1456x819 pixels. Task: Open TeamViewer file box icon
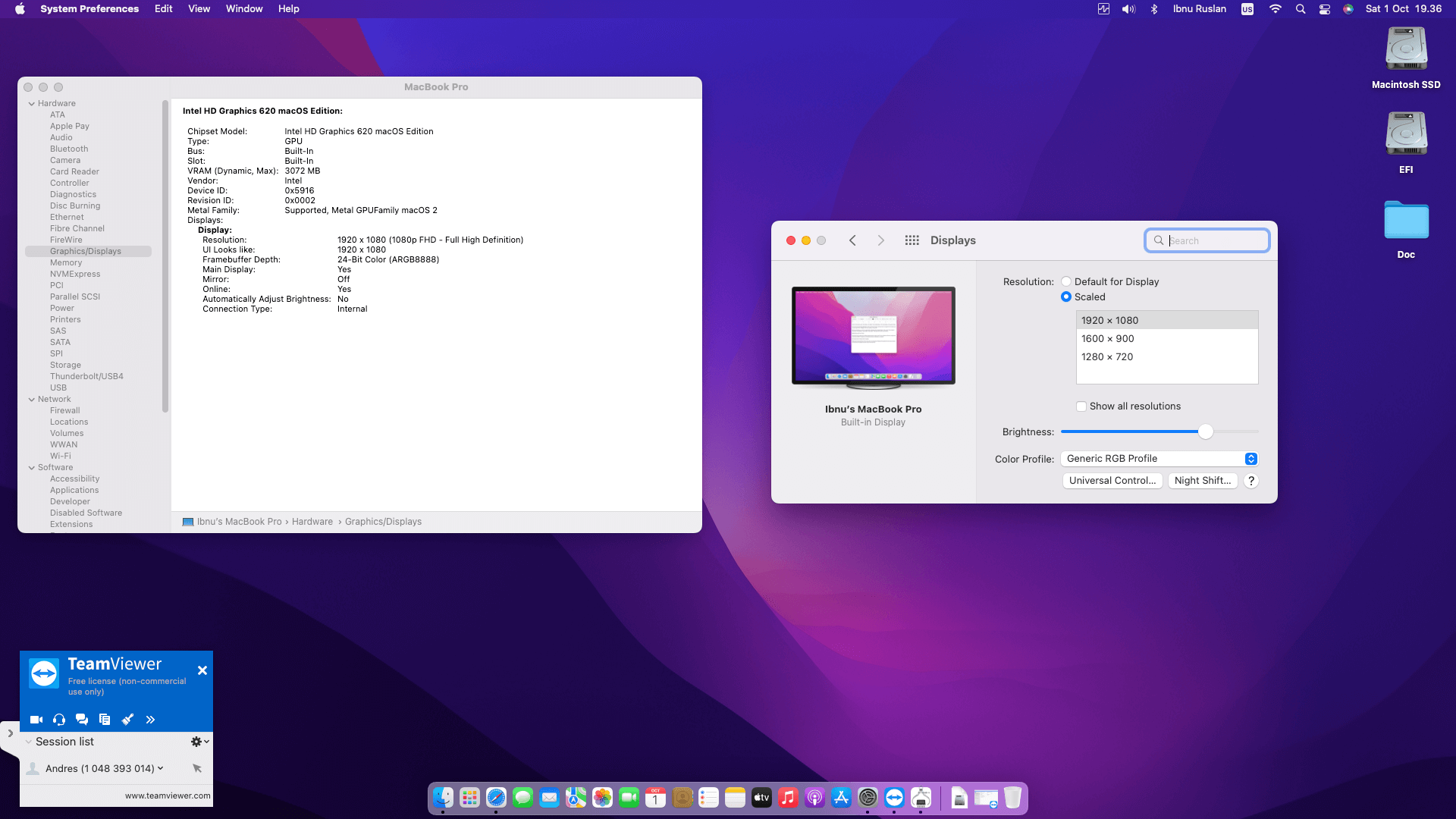(x=105, y=719)
